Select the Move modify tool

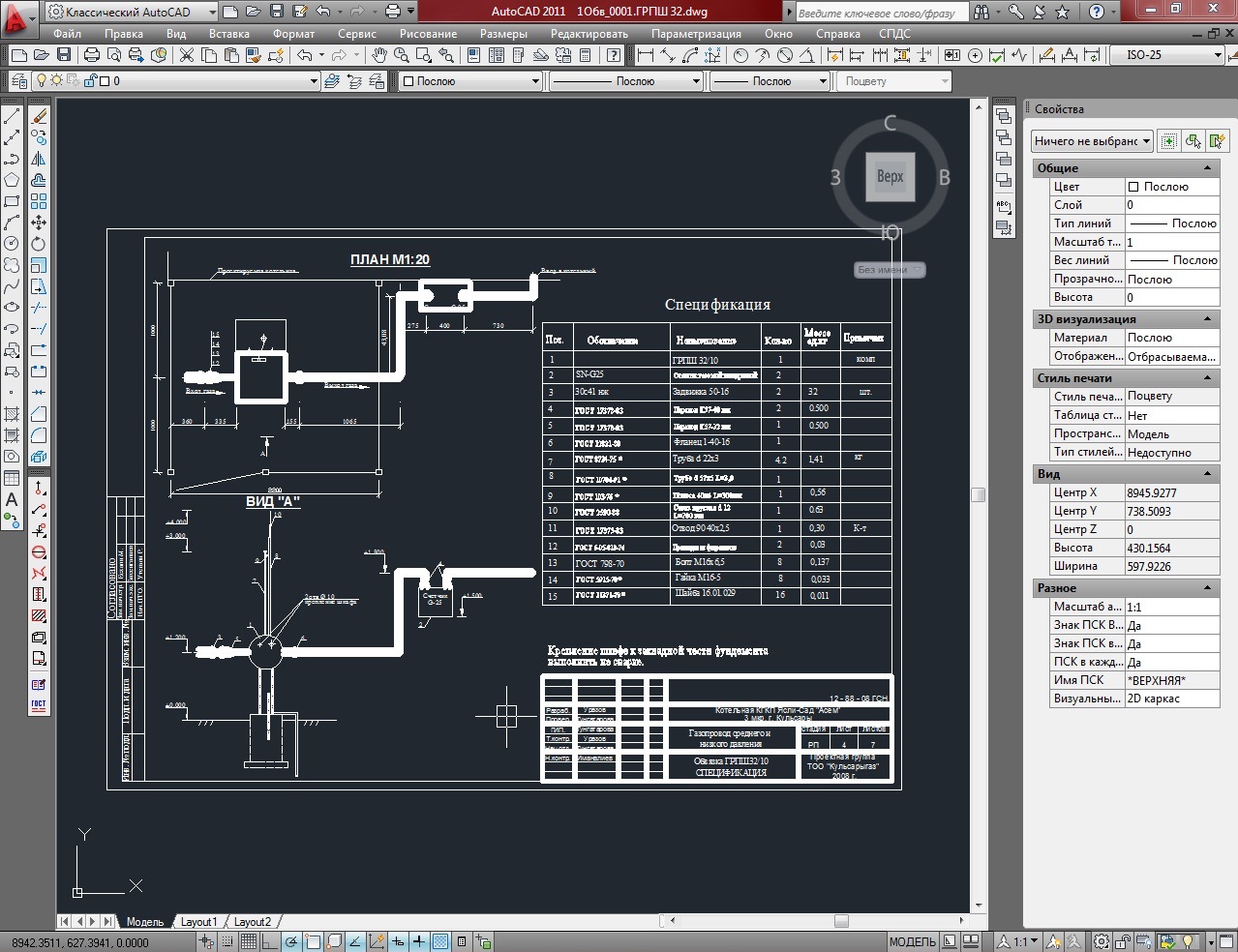click(39, 223)
